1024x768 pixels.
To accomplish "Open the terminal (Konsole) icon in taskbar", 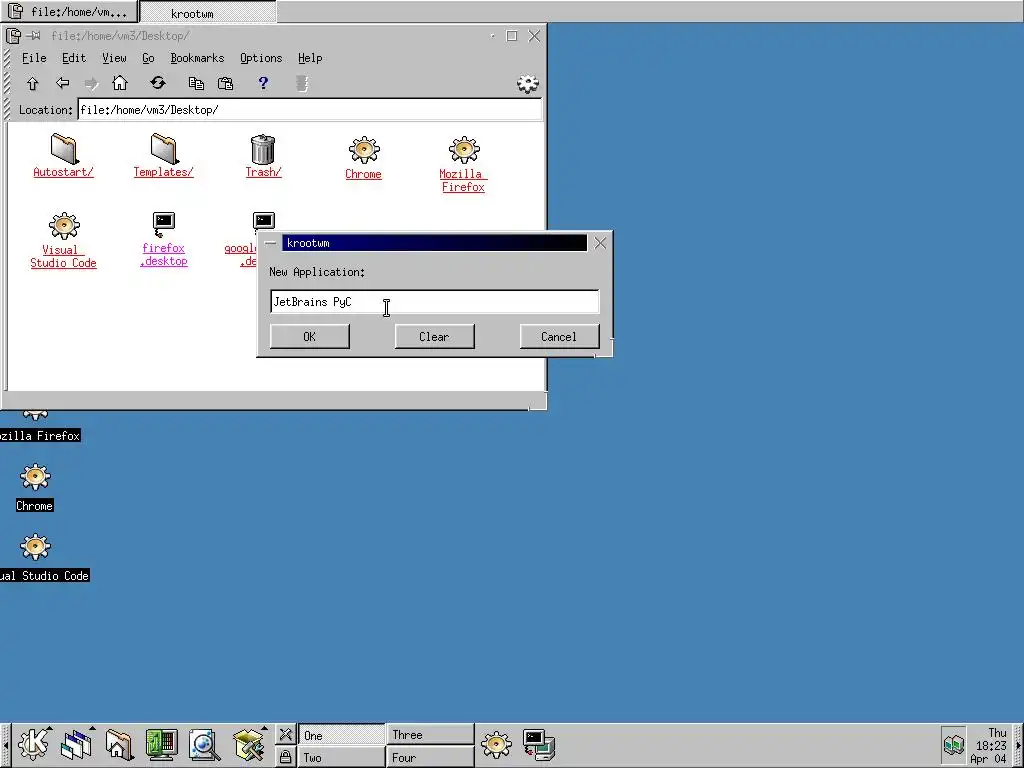I will click(539, 744).
